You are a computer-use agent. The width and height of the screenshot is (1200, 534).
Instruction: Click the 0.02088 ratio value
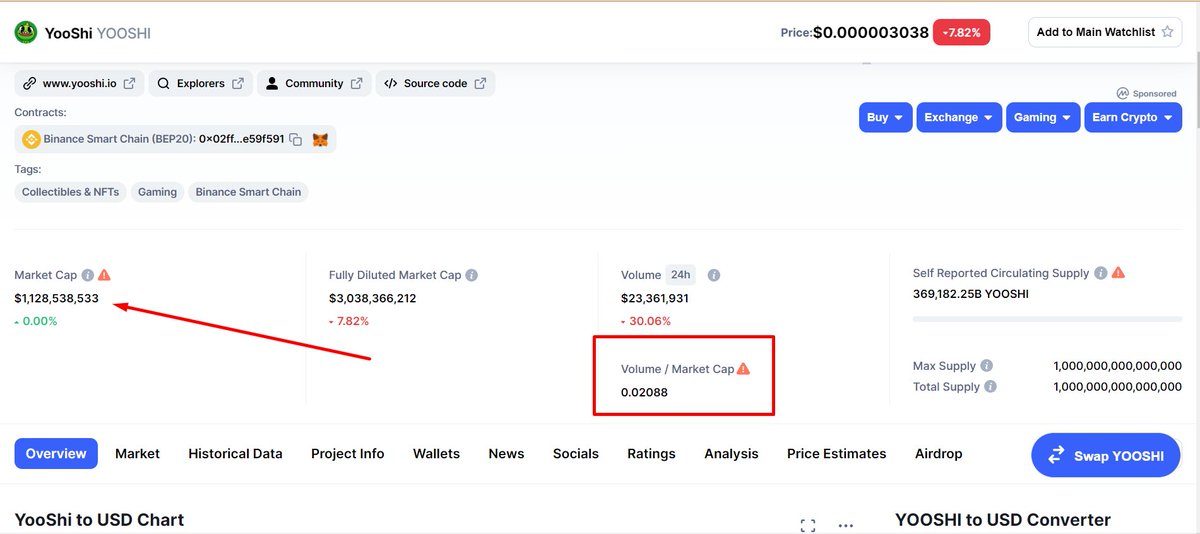pos(644,392)
